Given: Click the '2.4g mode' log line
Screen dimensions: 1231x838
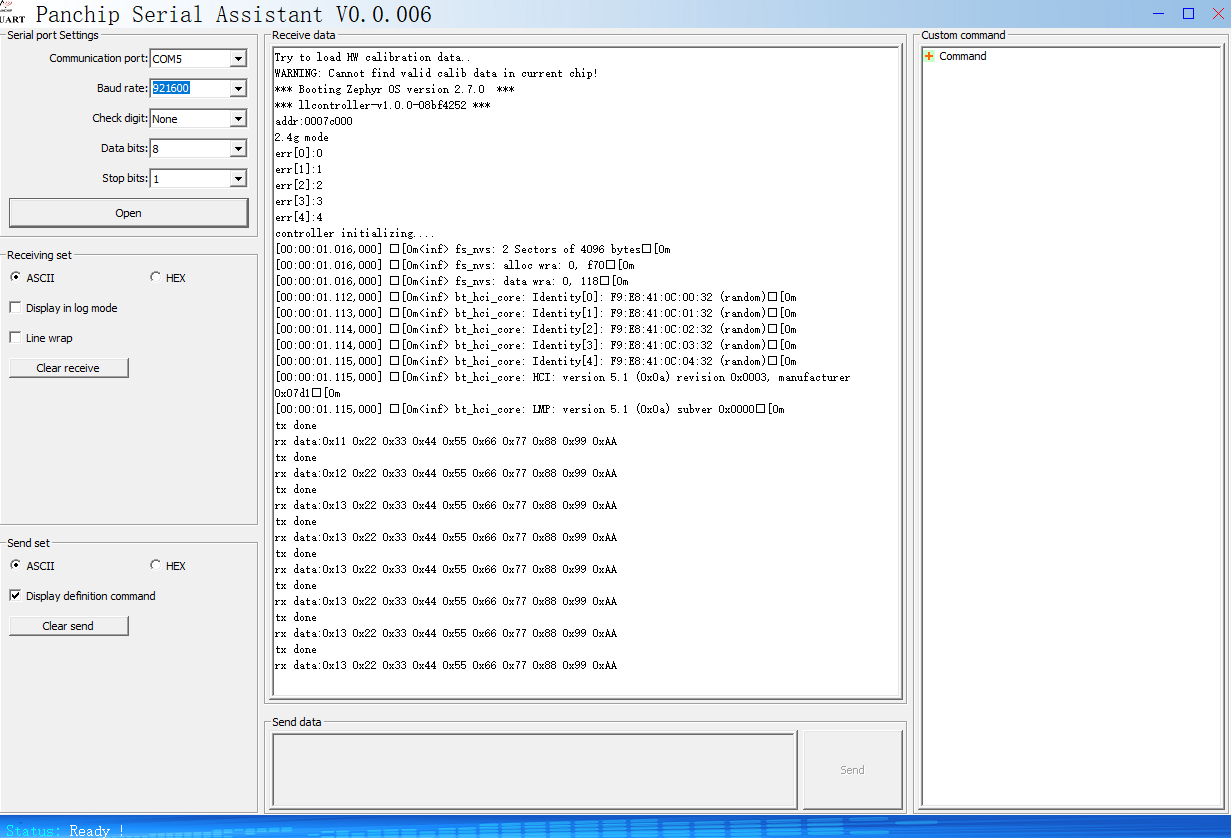Looking at the screenshot, I should click(301, 137).
